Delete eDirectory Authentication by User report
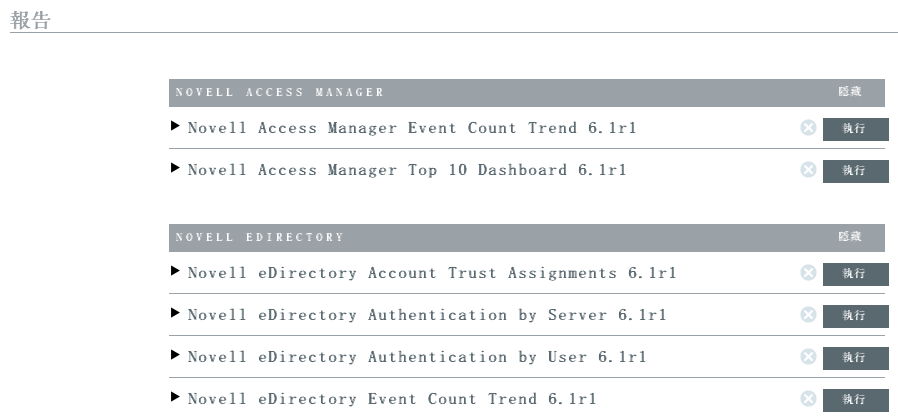 (808, 357)
